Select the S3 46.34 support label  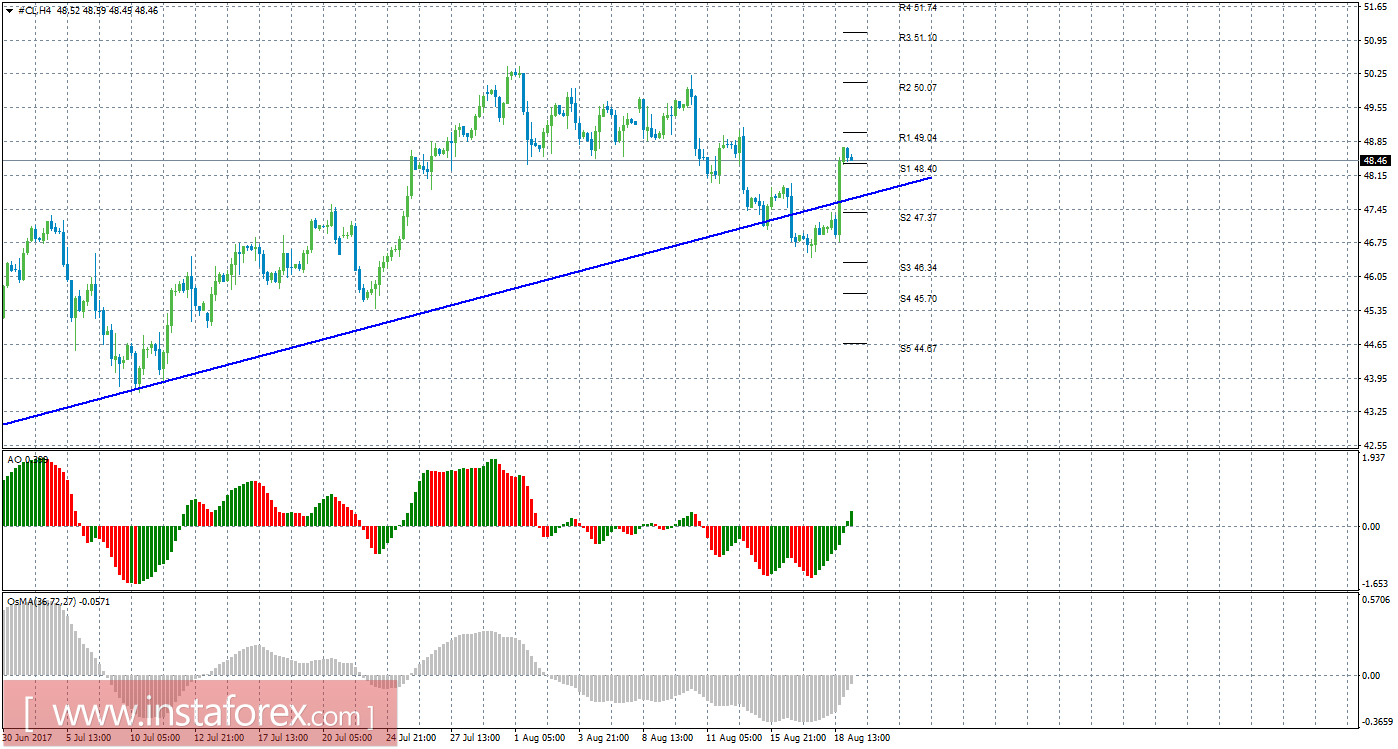[x=917, y=268]
